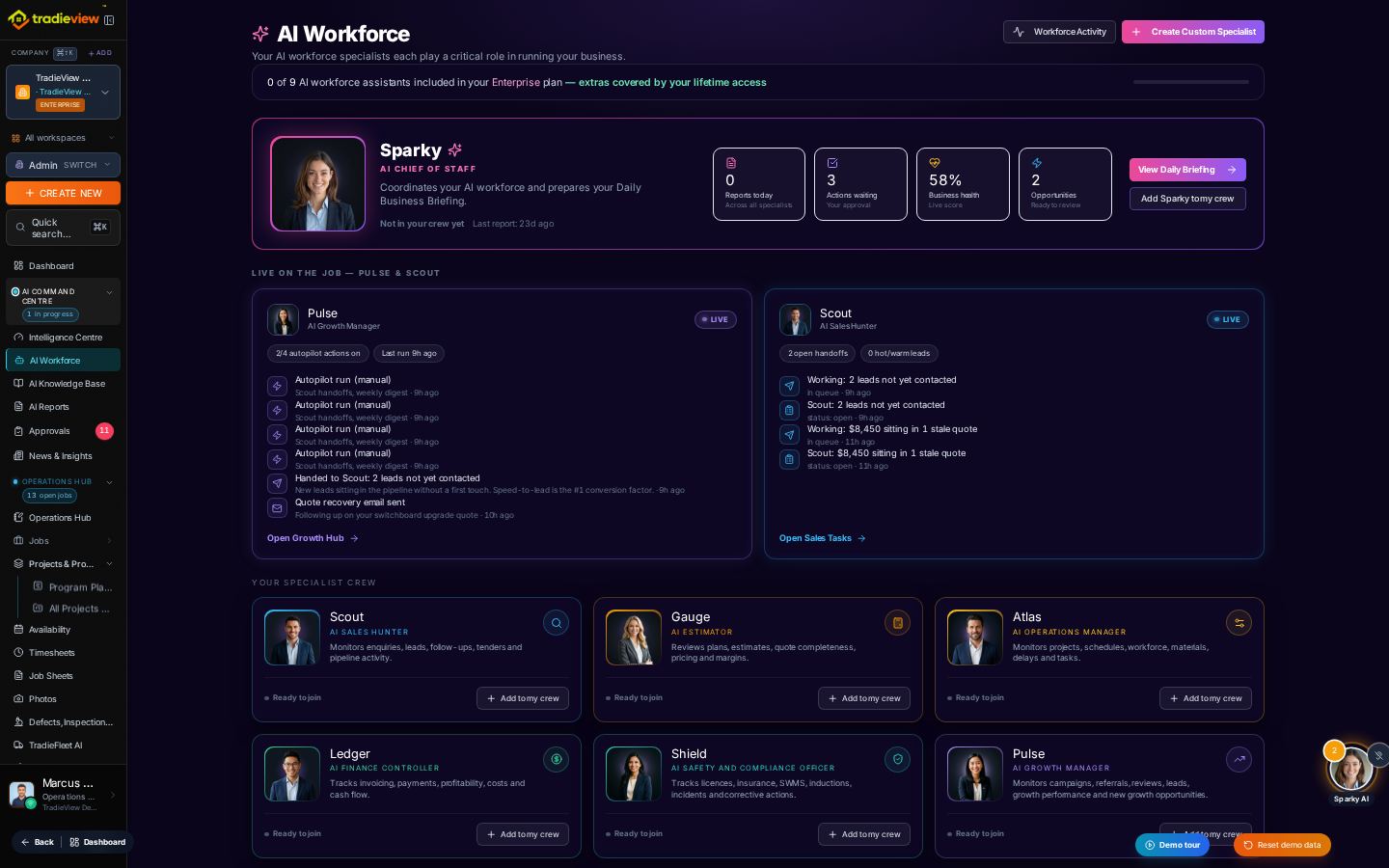Click the Quick search field
The height and width of the screenshot is (868, 1389).
point(63,228)
